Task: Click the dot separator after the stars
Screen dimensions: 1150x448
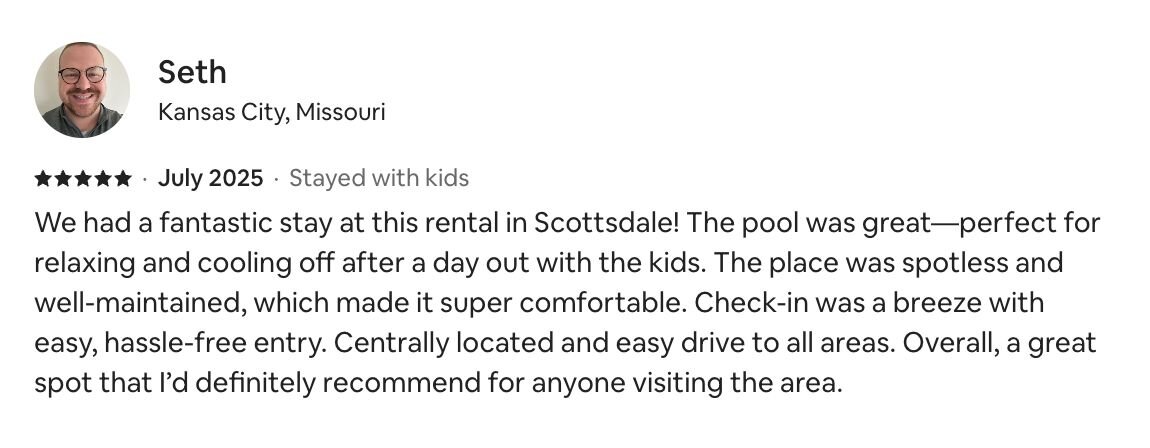Action: tap(144, 178)
